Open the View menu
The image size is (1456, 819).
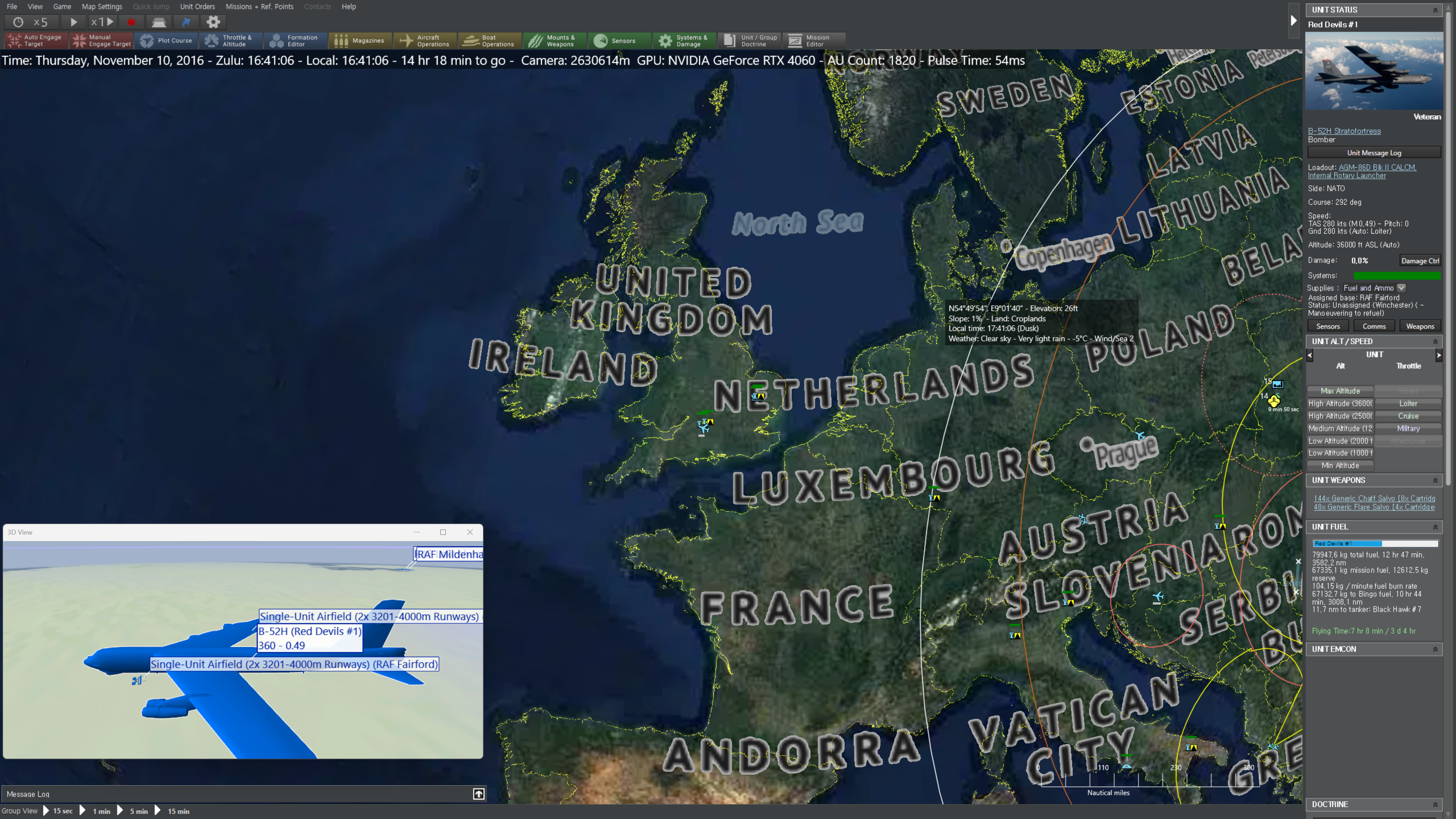tap(35, 7)
